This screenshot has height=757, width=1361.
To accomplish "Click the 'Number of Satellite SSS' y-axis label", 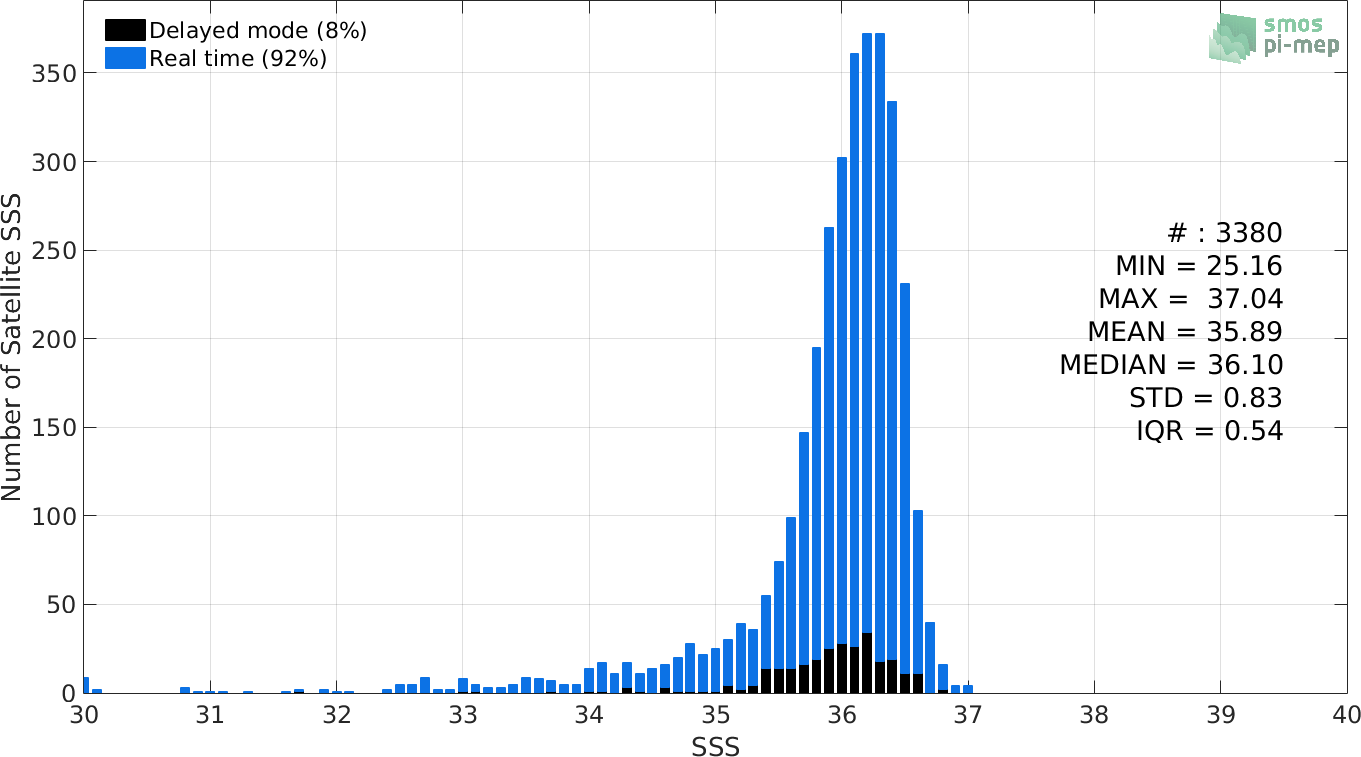I will click(x=12, y=348).
